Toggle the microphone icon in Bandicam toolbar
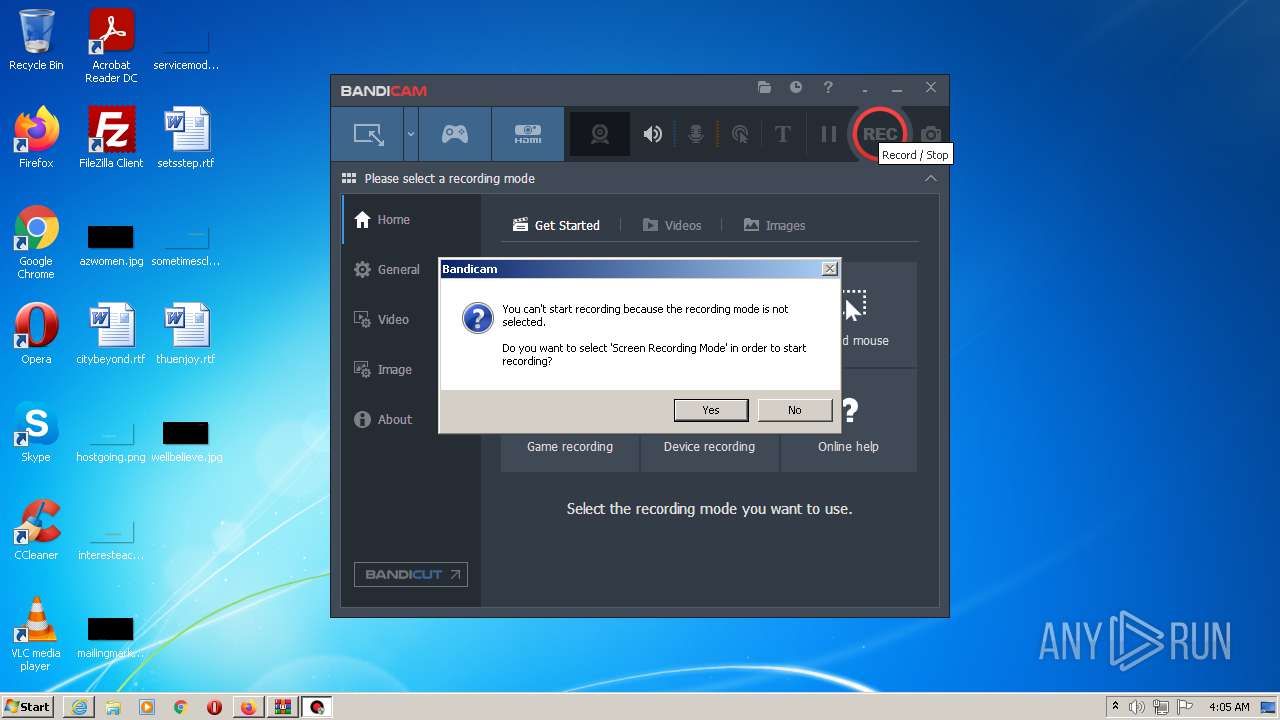The width and height of the screenshot is (1280, 720). [696, 134]
